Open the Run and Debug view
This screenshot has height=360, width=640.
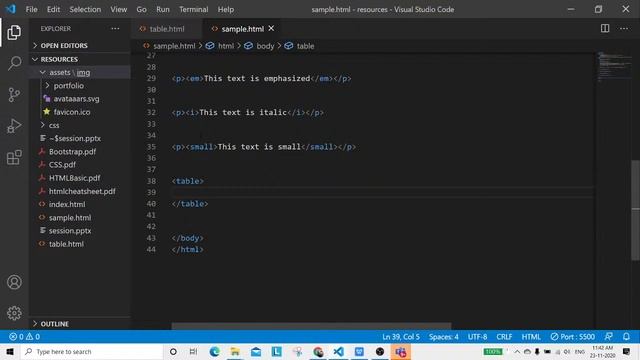pos(14,126)
